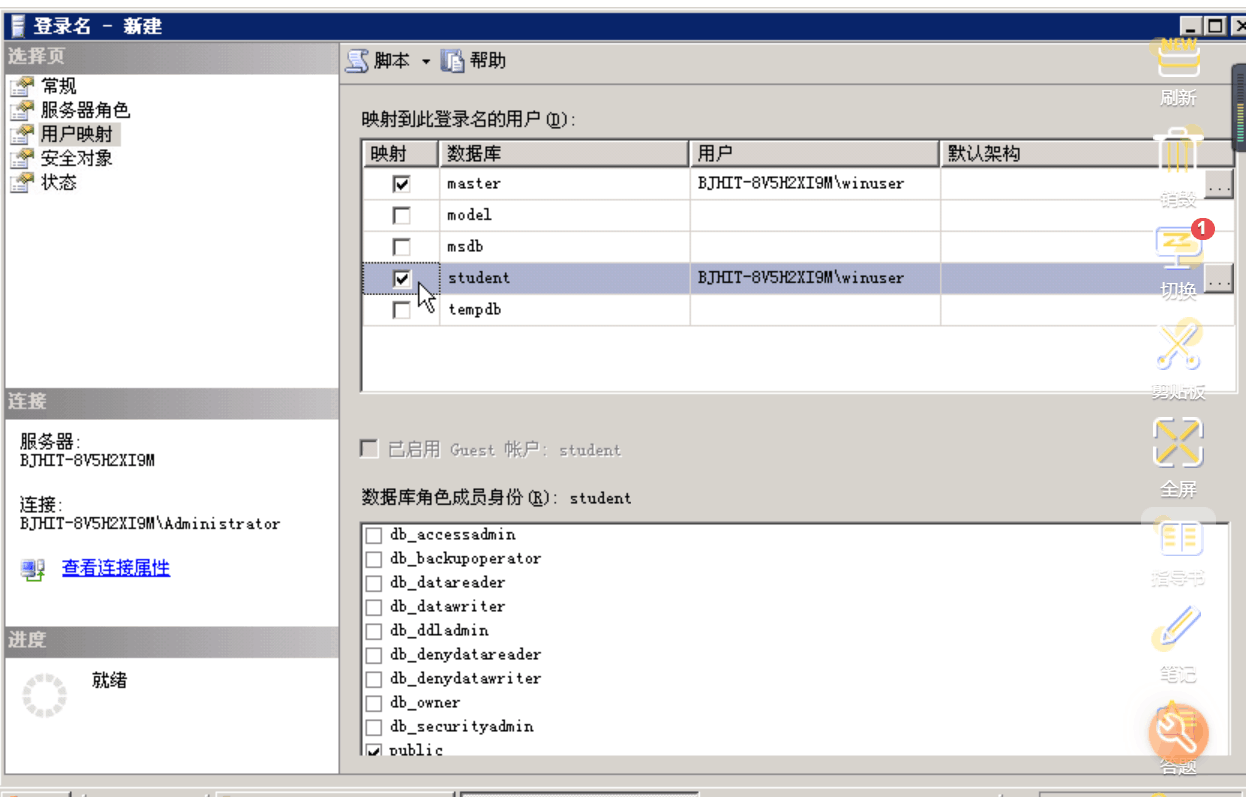1246x797 pixels.
Task: Enable db_datawriter role
Action: (x=374, y=607)
